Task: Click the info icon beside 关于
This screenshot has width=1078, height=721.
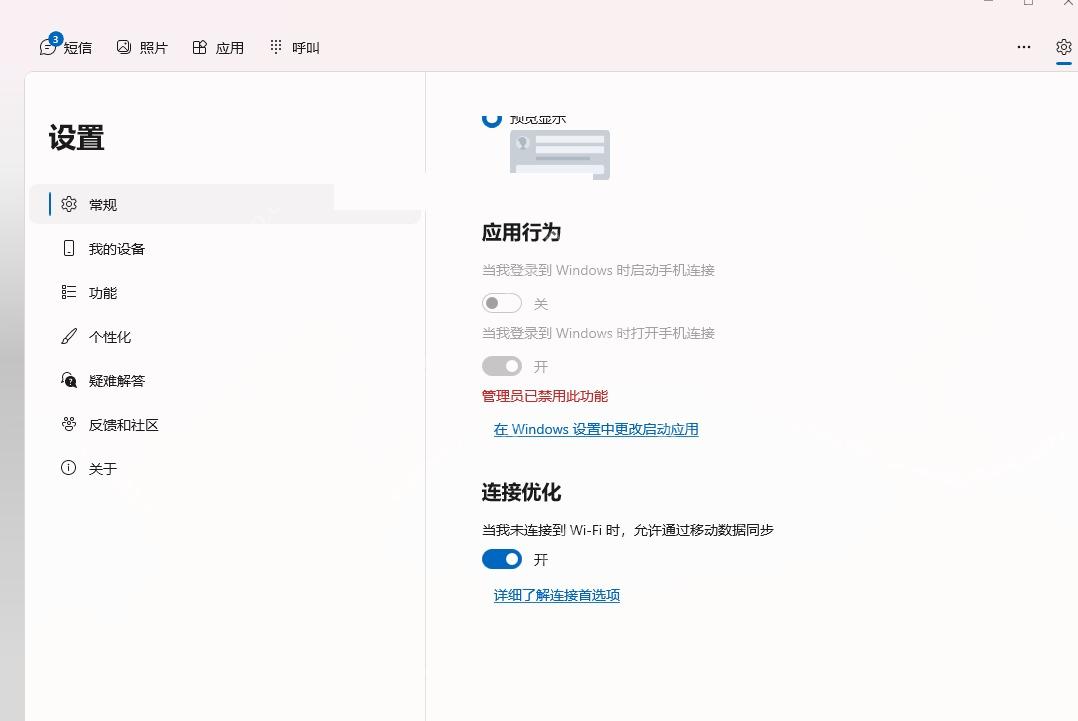Action: coord(69,468)
